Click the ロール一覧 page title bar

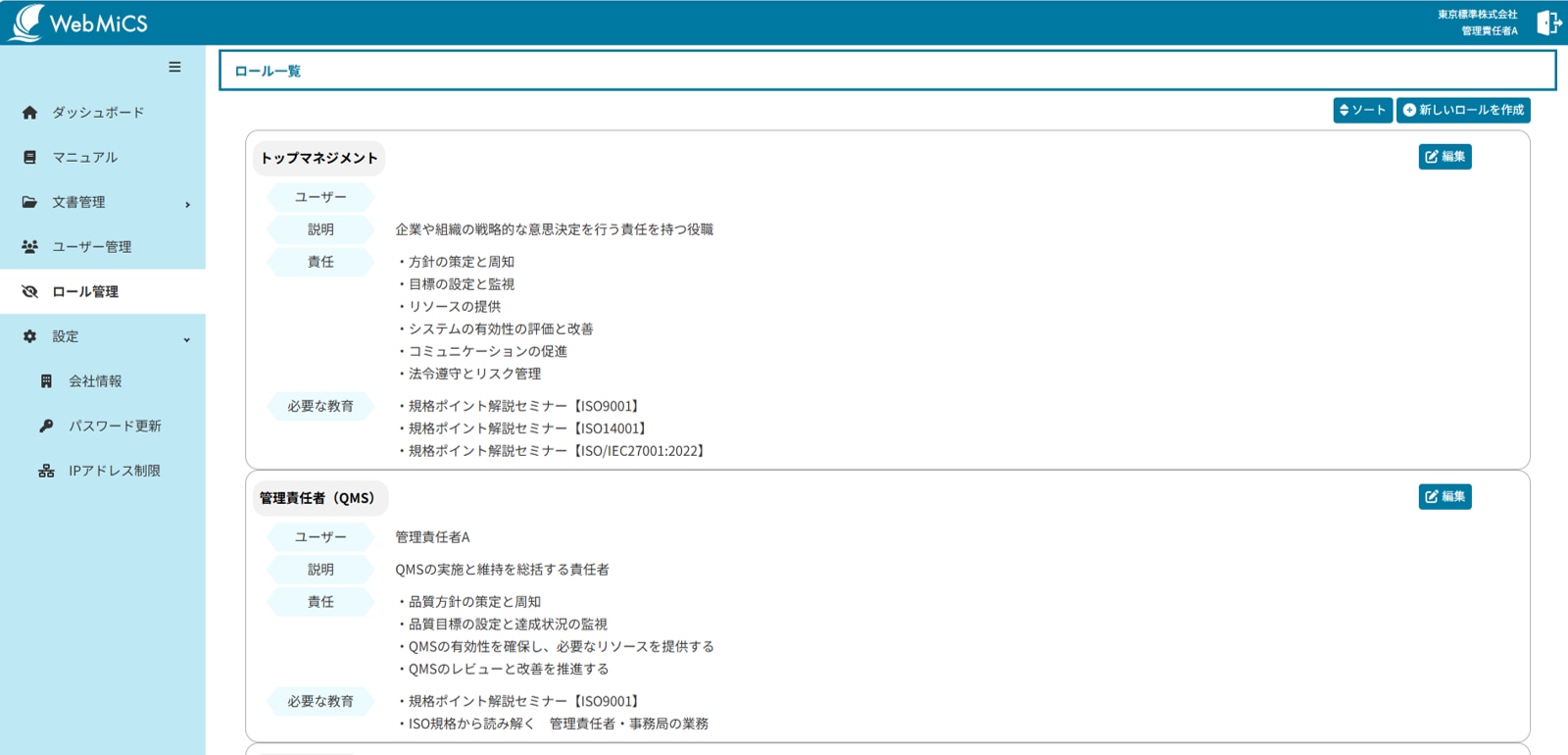887,71
